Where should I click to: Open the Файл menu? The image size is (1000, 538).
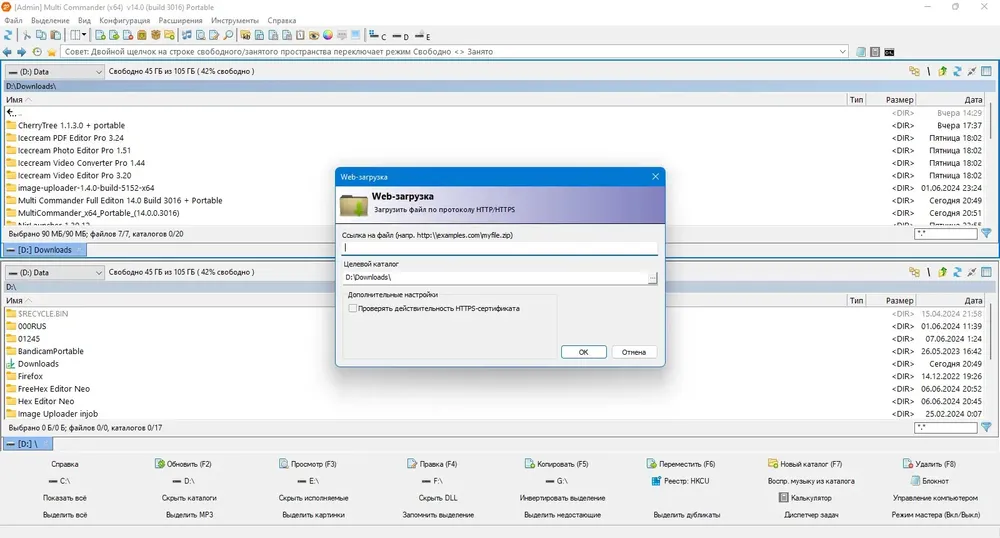coord(13,20)
